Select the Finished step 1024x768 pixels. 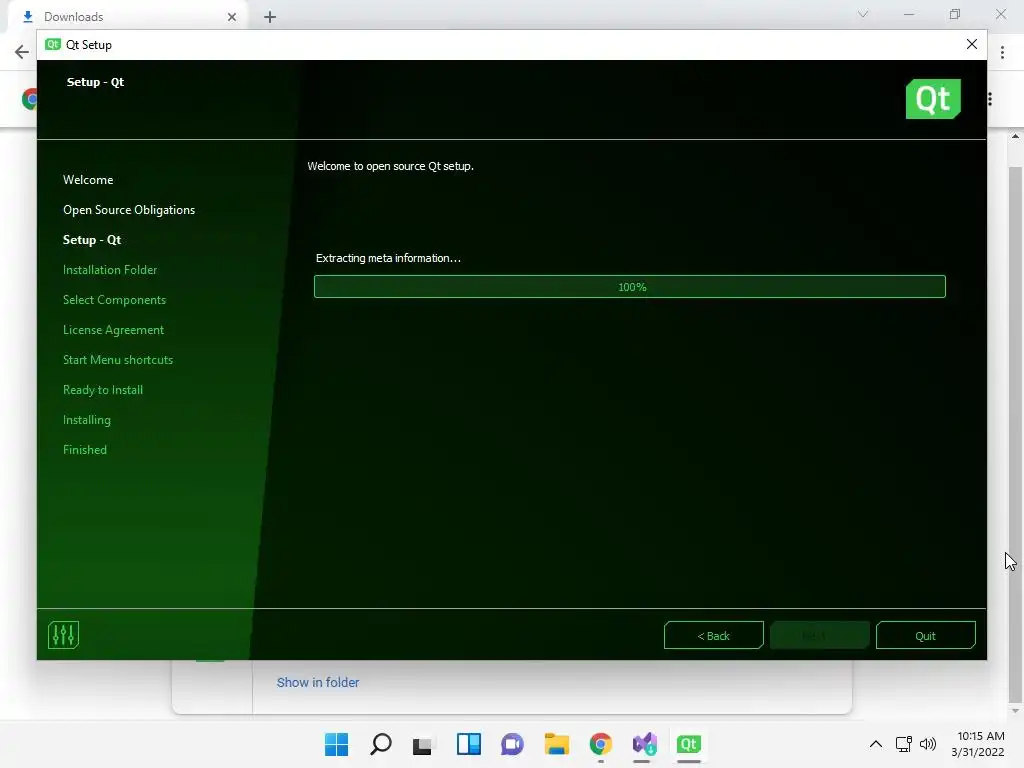point(85,450)
